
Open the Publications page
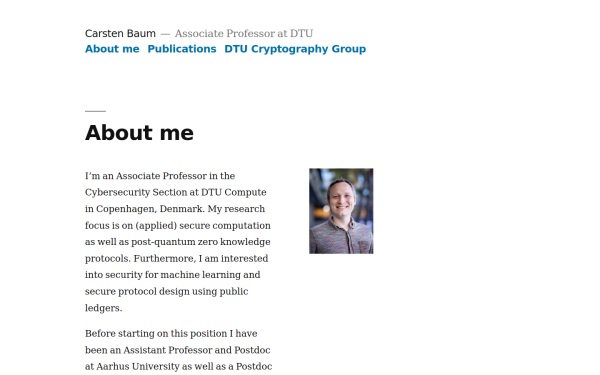[182, 49]
